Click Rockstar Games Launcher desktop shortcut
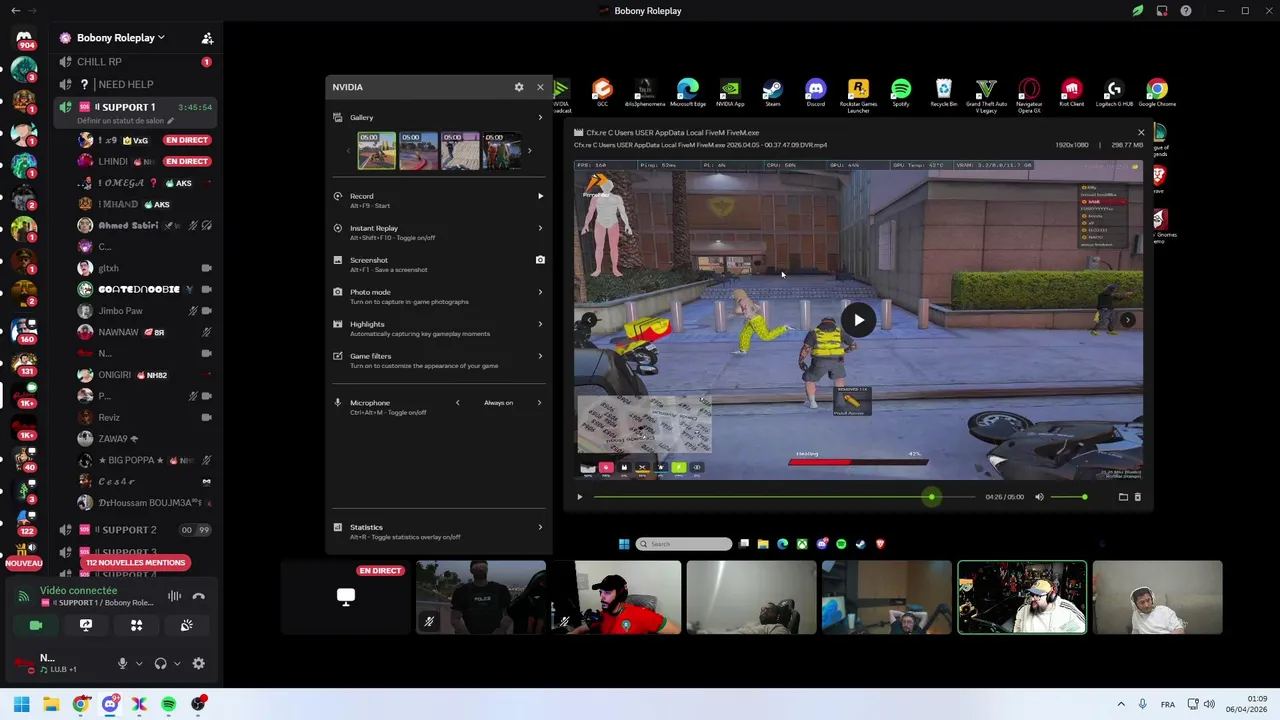The image size is (1280, 720). 858,95
